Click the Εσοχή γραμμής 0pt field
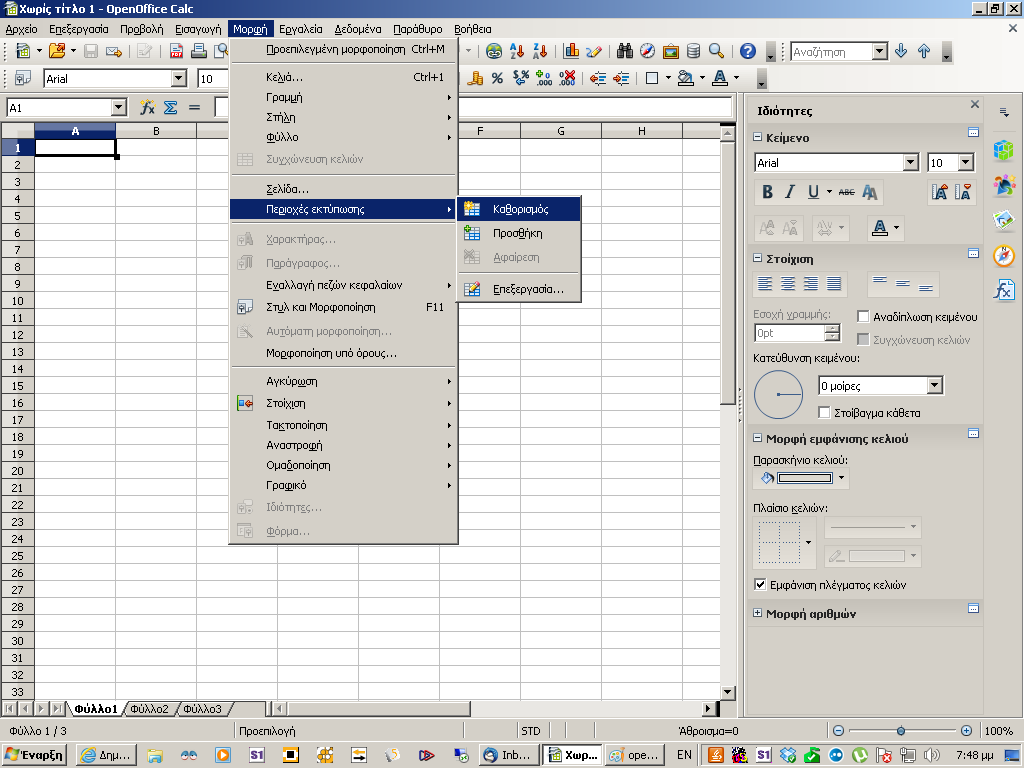The width and height of the screenshot is (1024, 768). click(790, 333)
